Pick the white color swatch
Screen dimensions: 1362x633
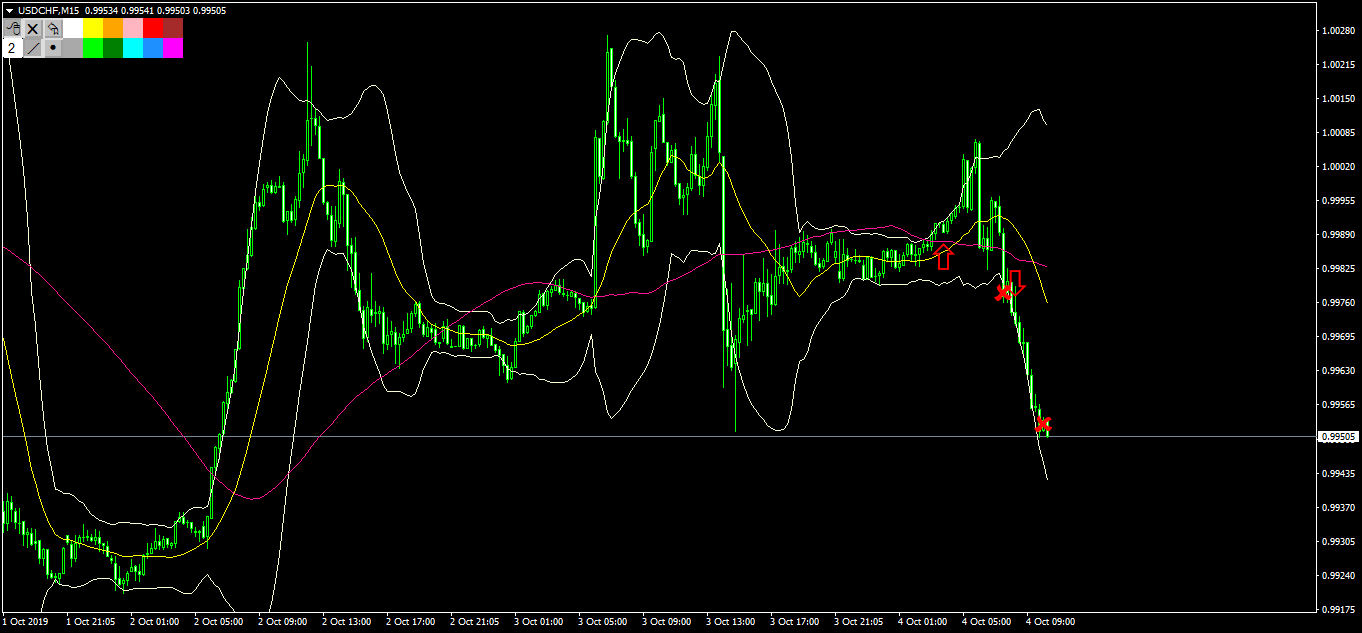(x=73, y=28)
